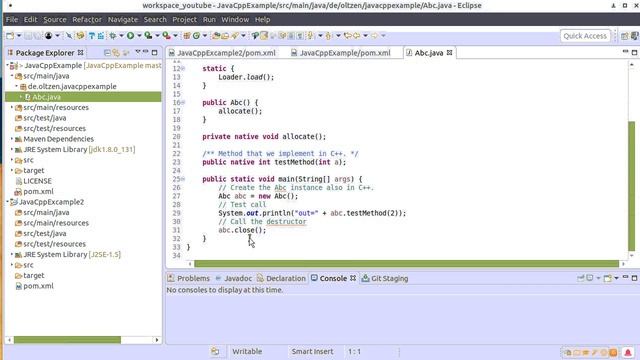Click the editor horizontal scrollbar
Viewport: 640px width, 360px height.
(406, 264)
